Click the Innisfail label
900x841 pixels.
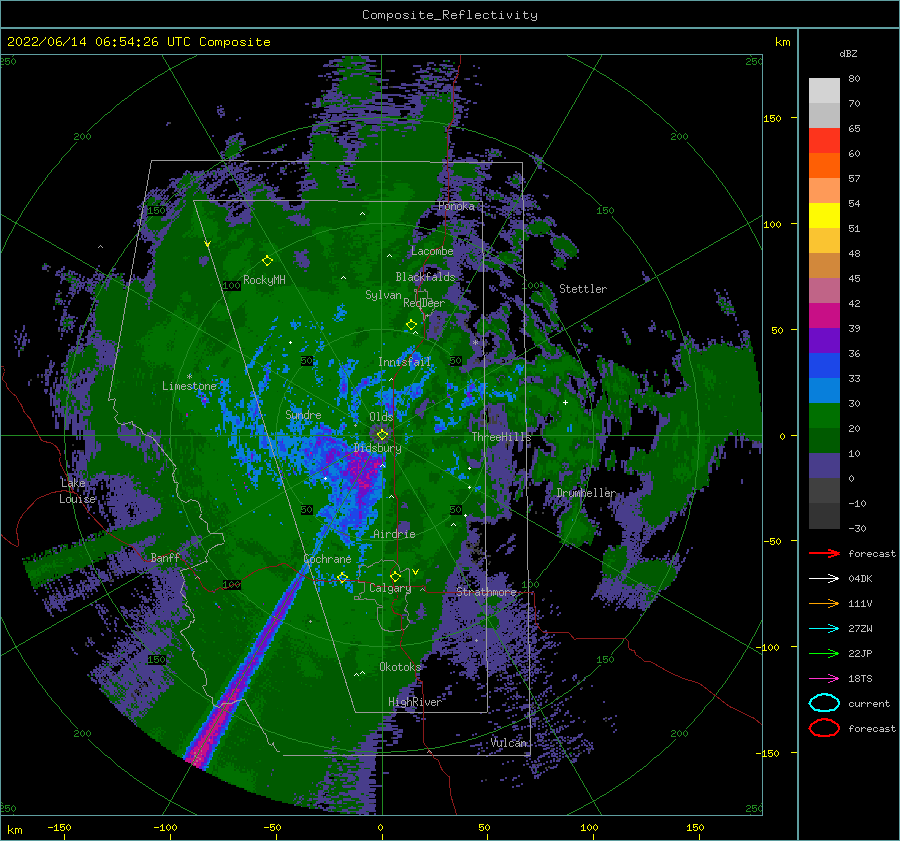(x=404, y=362)
